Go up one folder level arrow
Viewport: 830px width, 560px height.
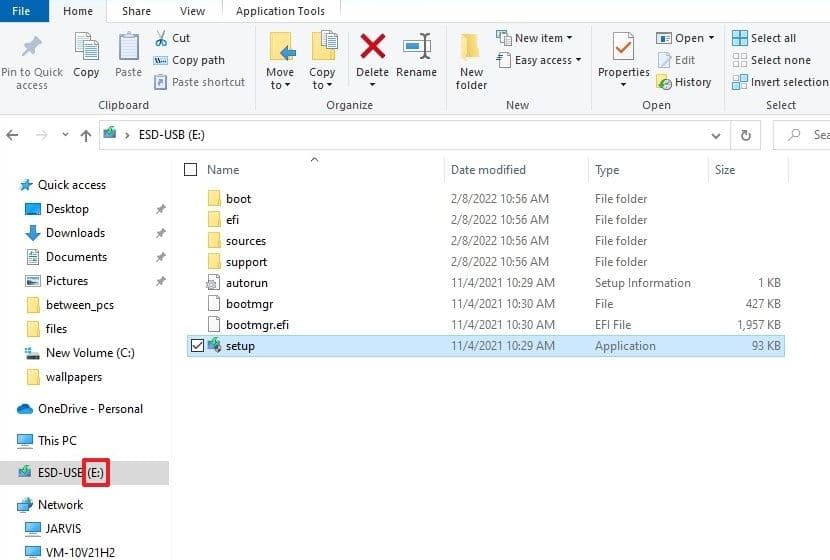(x=86, y=135)
